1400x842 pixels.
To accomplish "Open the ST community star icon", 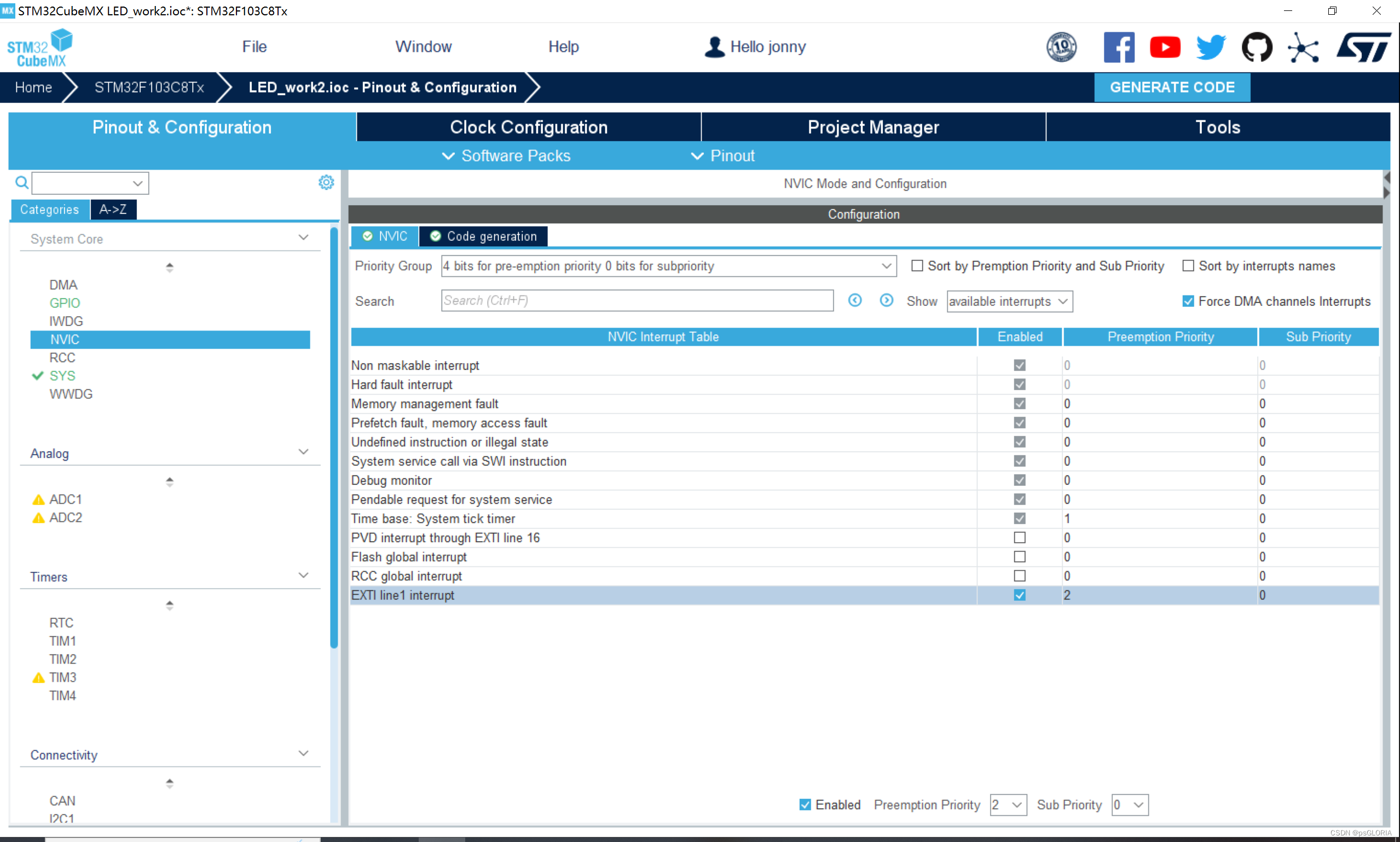I will 1303,47.
